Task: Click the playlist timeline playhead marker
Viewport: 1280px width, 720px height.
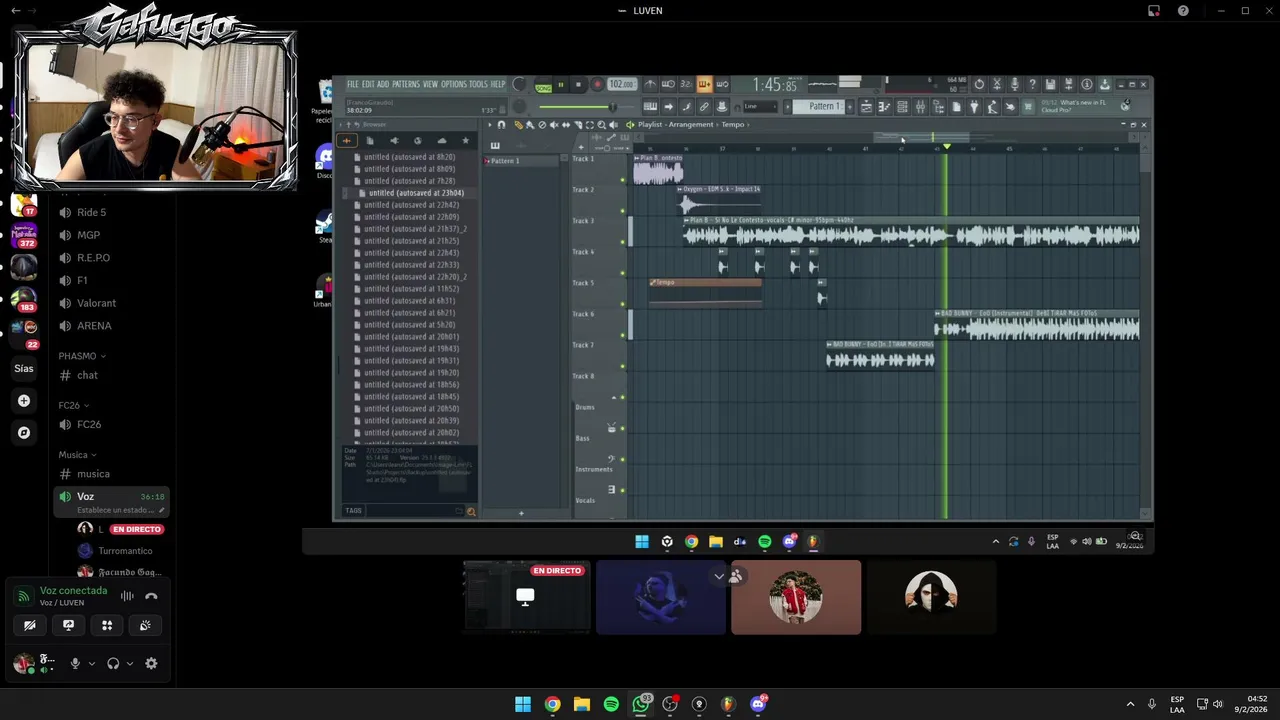Action: coord(946,147)
